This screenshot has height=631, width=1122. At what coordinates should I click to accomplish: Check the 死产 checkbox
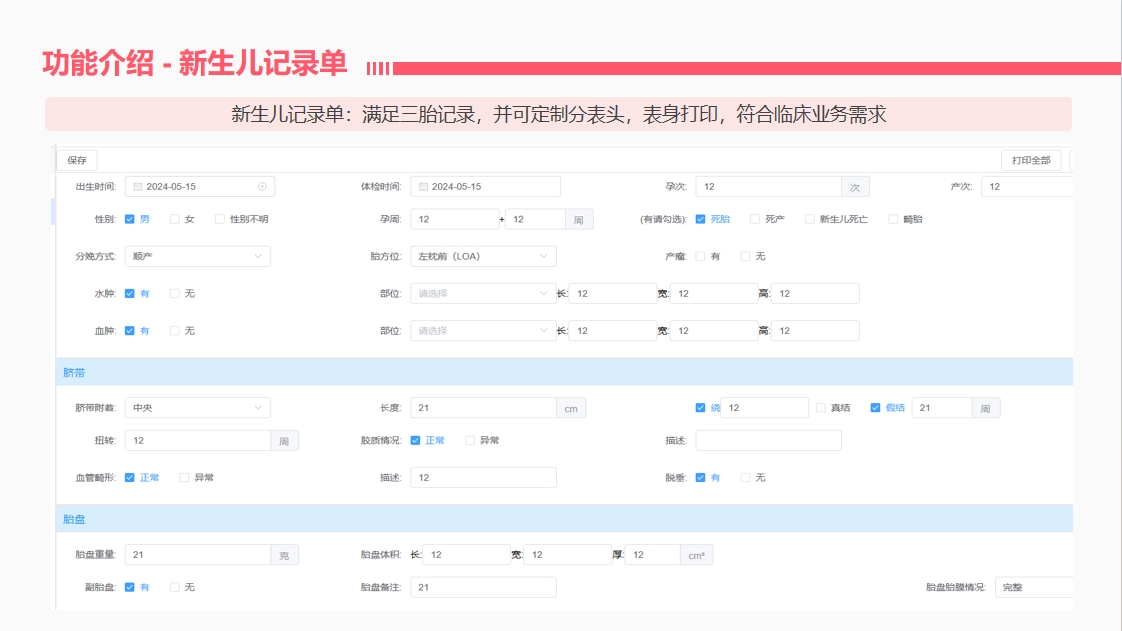(755, 218)
